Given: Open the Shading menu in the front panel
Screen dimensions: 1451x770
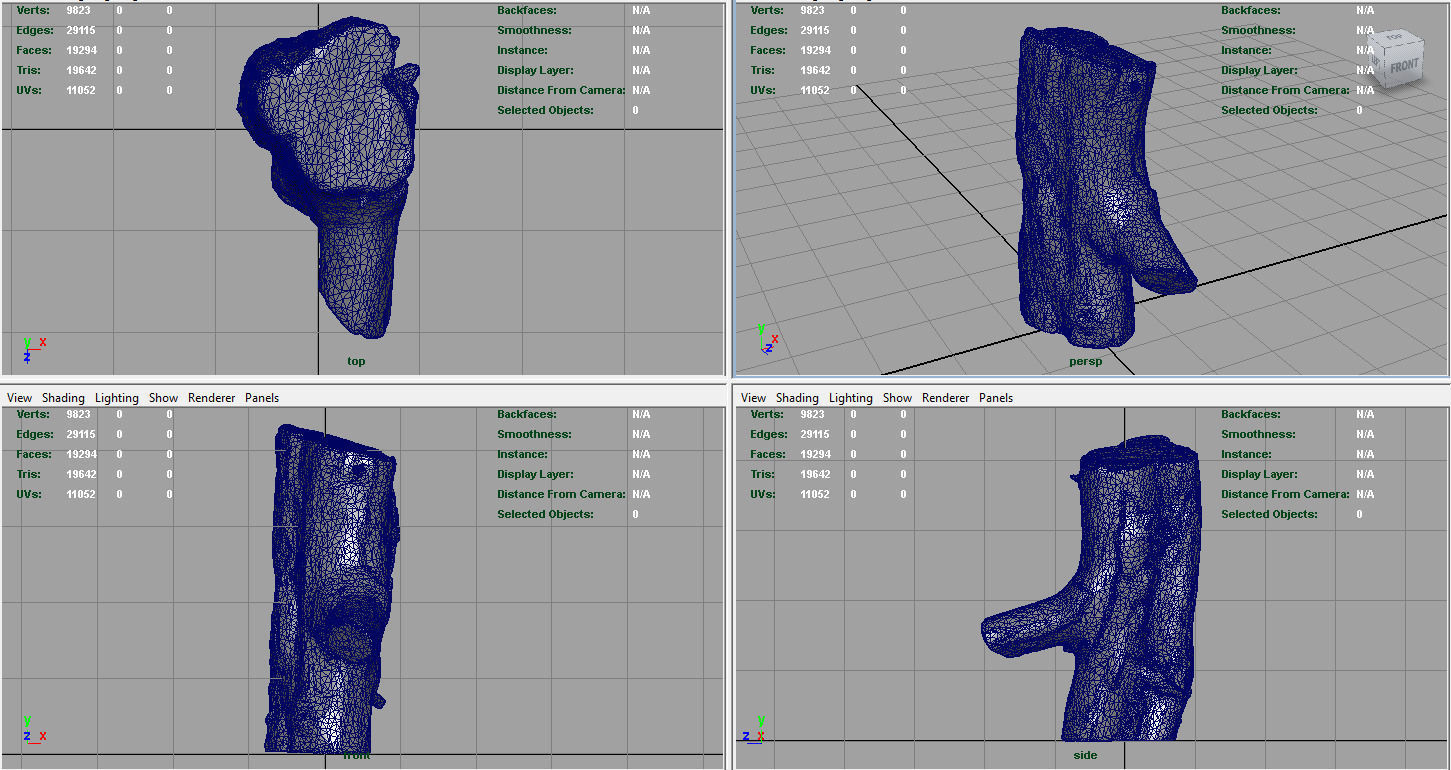Looking at the screenshot, I should click(x=63, y=398).
